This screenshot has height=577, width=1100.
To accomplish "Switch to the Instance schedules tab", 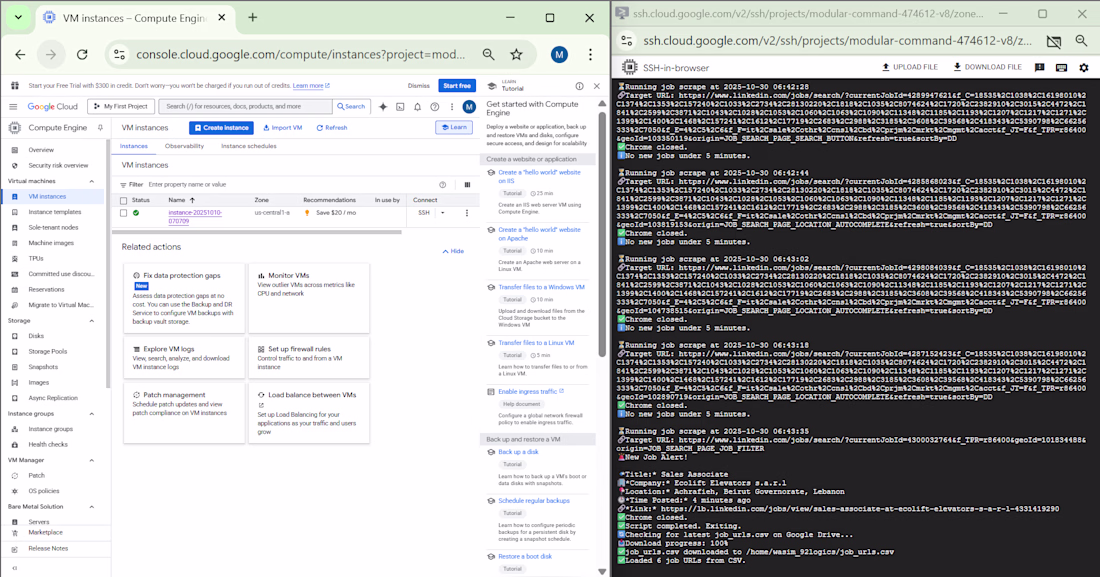I will (248, 146).
